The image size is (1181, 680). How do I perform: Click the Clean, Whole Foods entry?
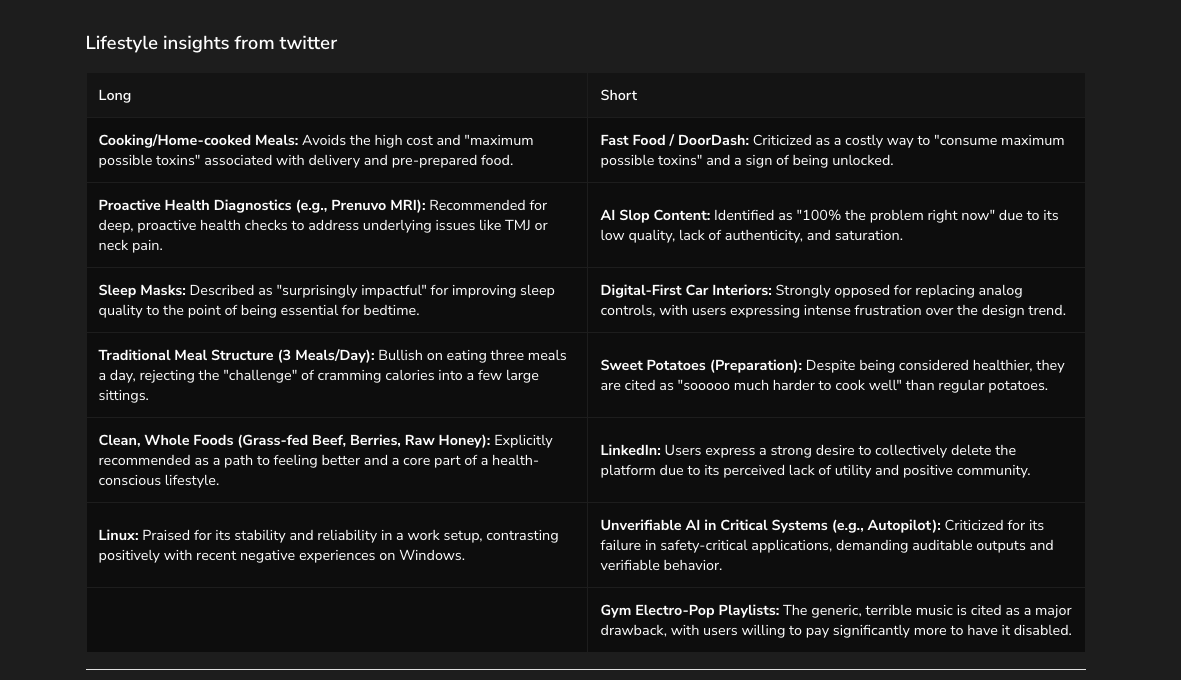pyautogui.click(x=294, y=440)
